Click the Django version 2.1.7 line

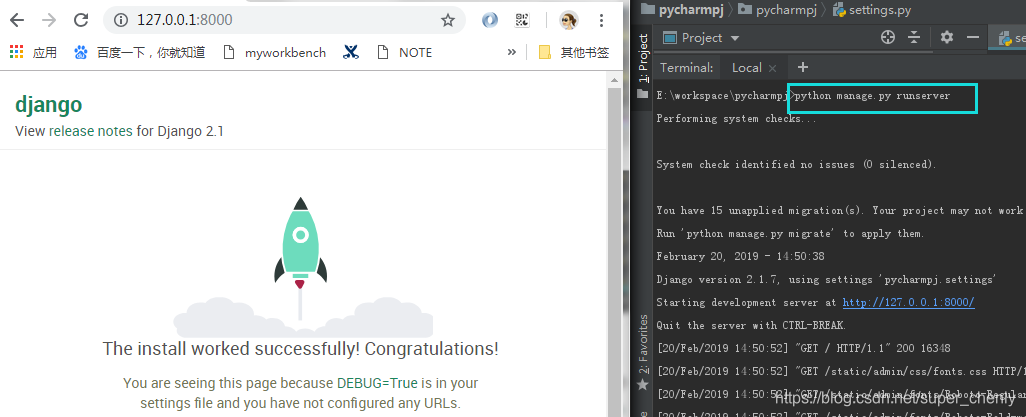click(x=826, y=280)
